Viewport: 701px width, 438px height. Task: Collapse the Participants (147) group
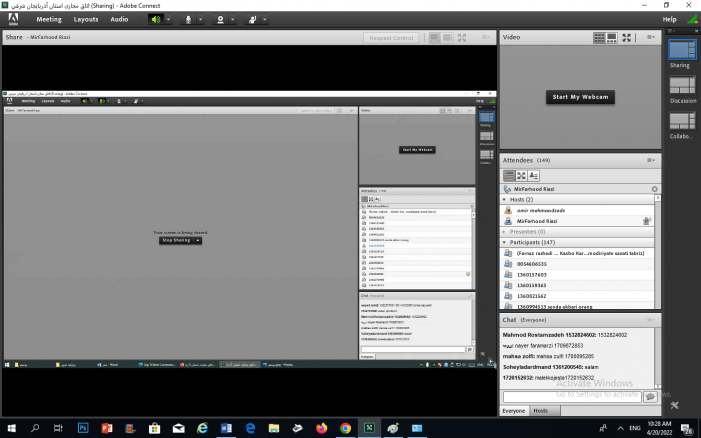504,242
